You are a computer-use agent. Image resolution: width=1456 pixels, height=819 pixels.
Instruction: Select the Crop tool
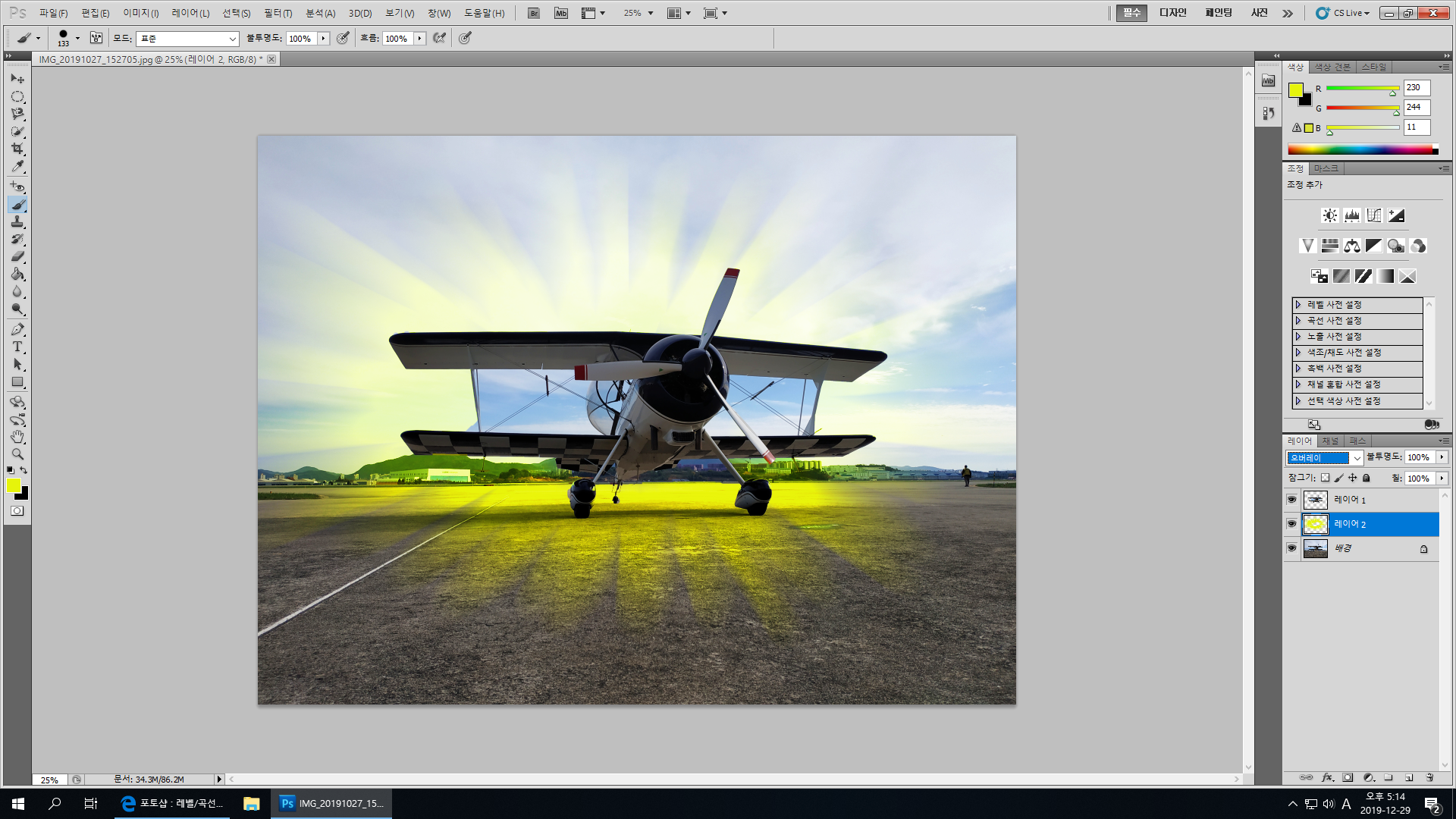(17, 149)
